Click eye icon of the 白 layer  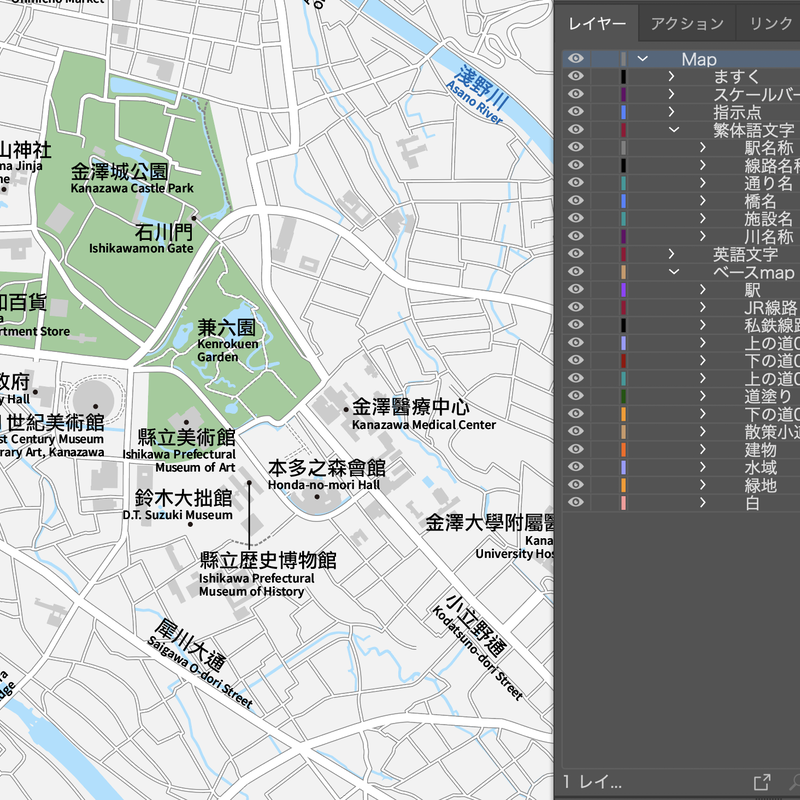point(575,503)
